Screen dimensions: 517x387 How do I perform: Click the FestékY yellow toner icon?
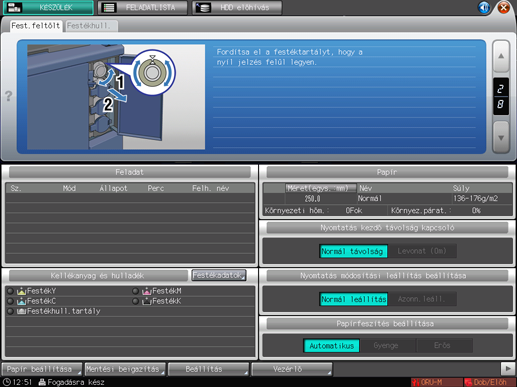tap(21, 291)
